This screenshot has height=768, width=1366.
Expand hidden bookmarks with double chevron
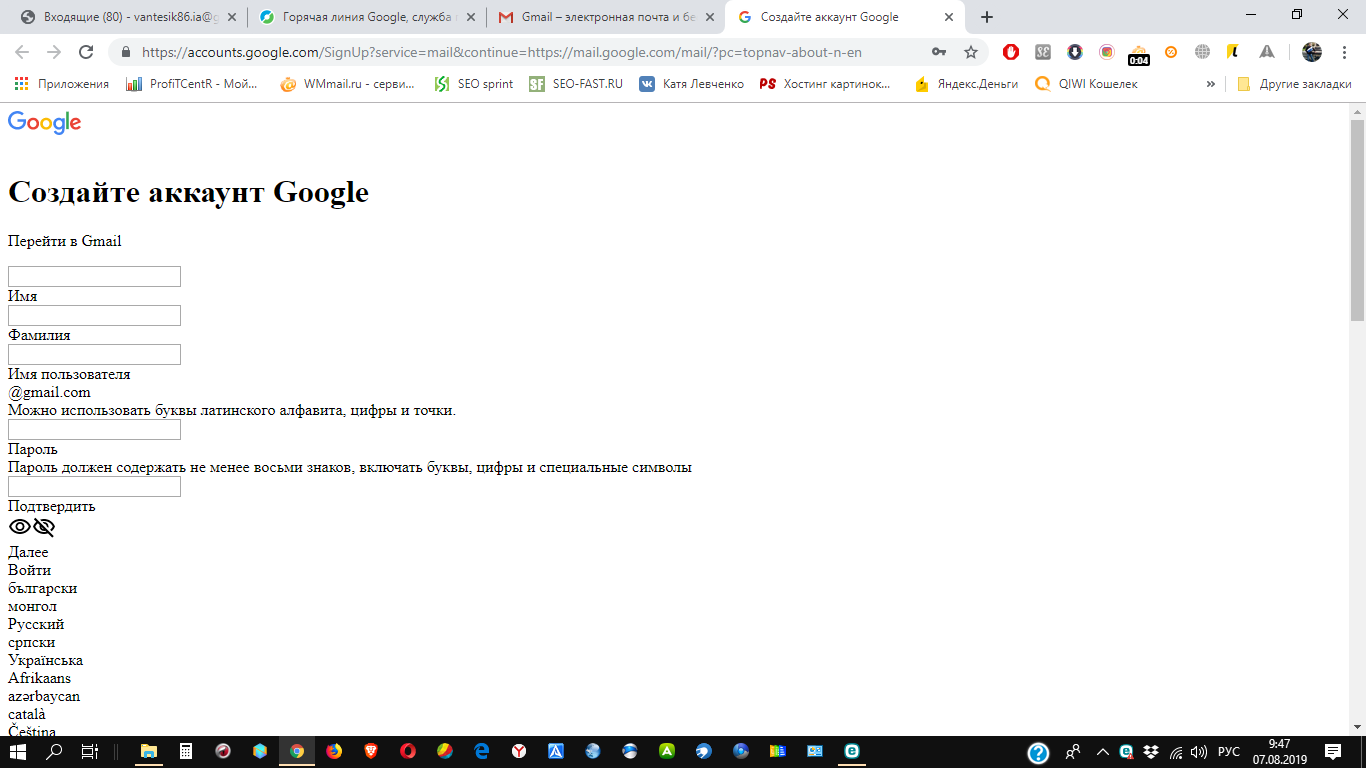coord(1211,84)
